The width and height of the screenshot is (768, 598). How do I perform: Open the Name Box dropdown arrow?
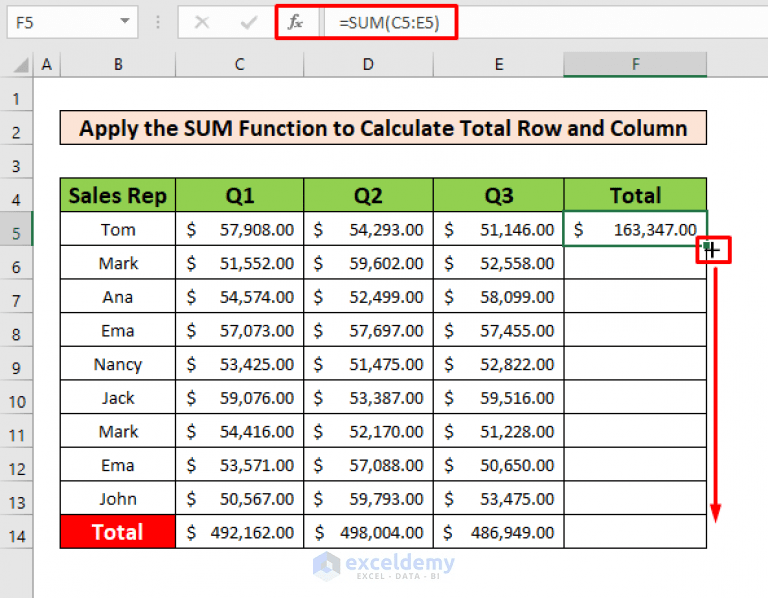(x=125, y=21)
